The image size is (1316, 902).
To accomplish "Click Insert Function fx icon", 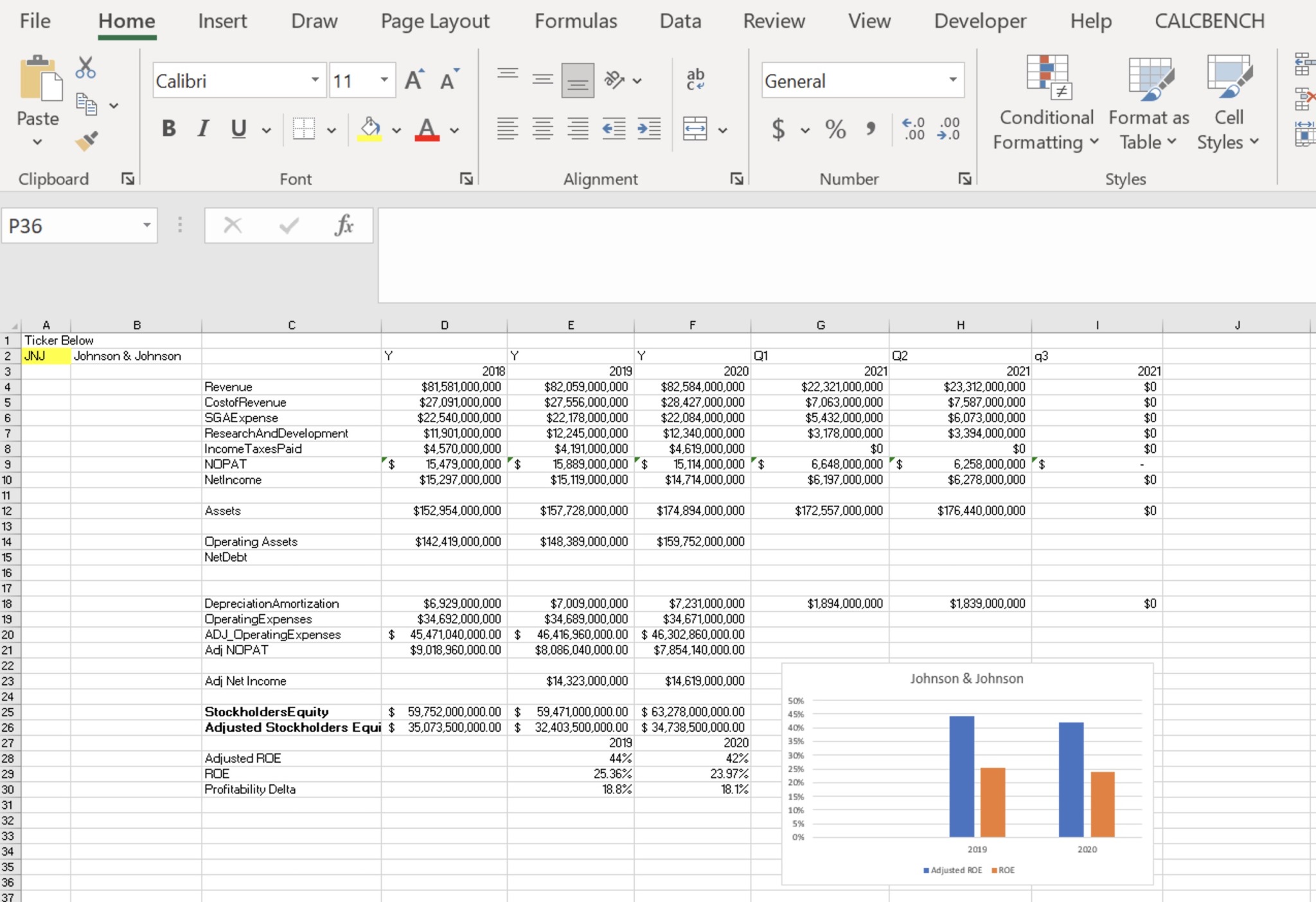I will point(344,225).
